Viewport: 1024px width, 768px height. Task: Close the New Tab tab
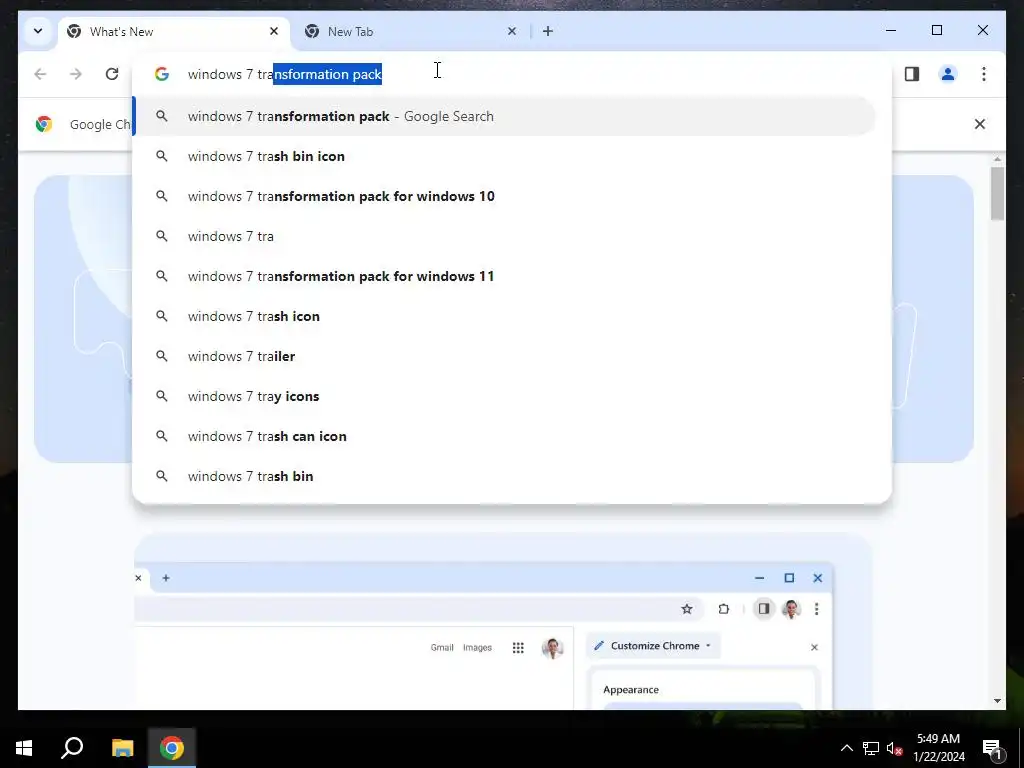pos(511,31)
